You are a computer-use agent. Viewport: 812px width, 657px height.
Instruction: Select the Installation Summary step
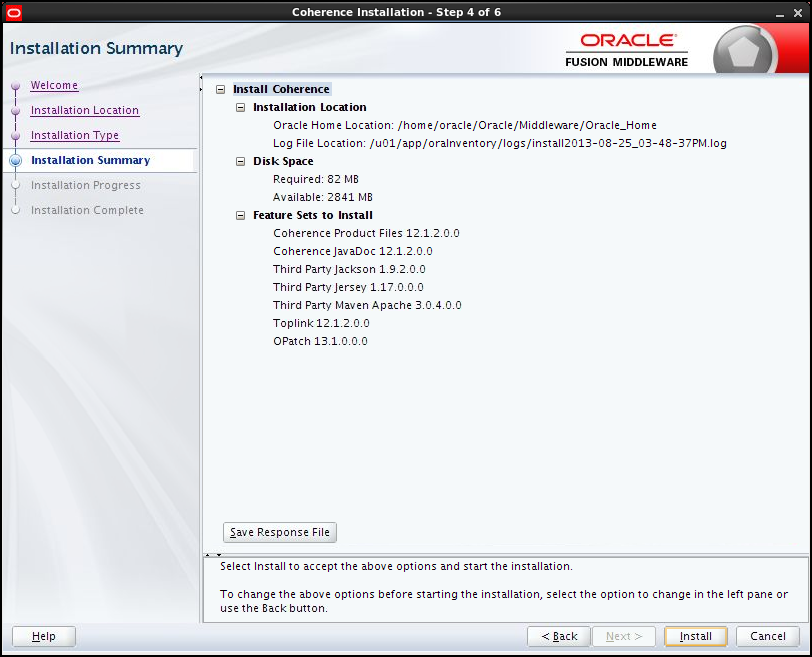90,160
